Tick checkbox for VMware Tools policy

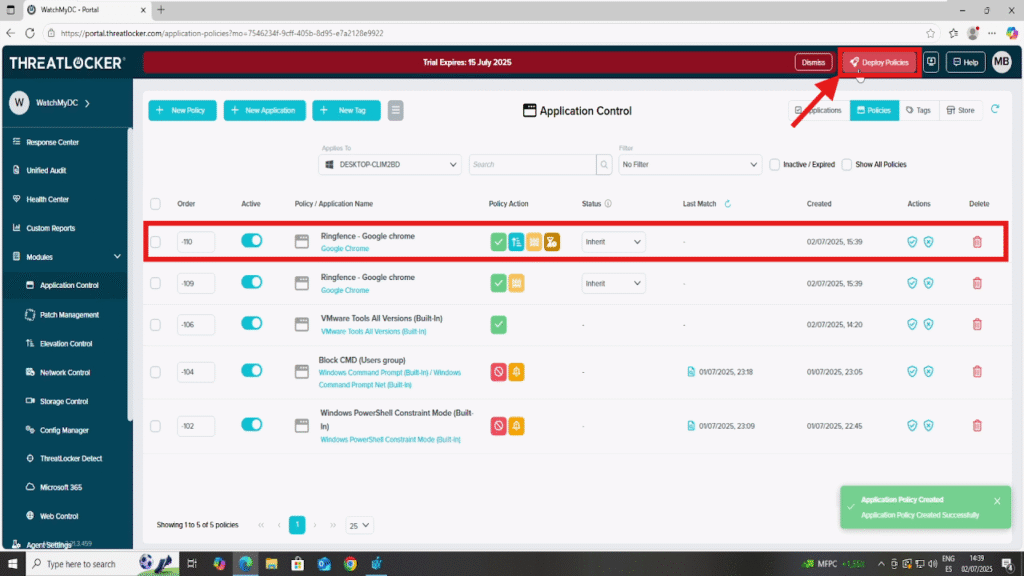tap(155, 325)
